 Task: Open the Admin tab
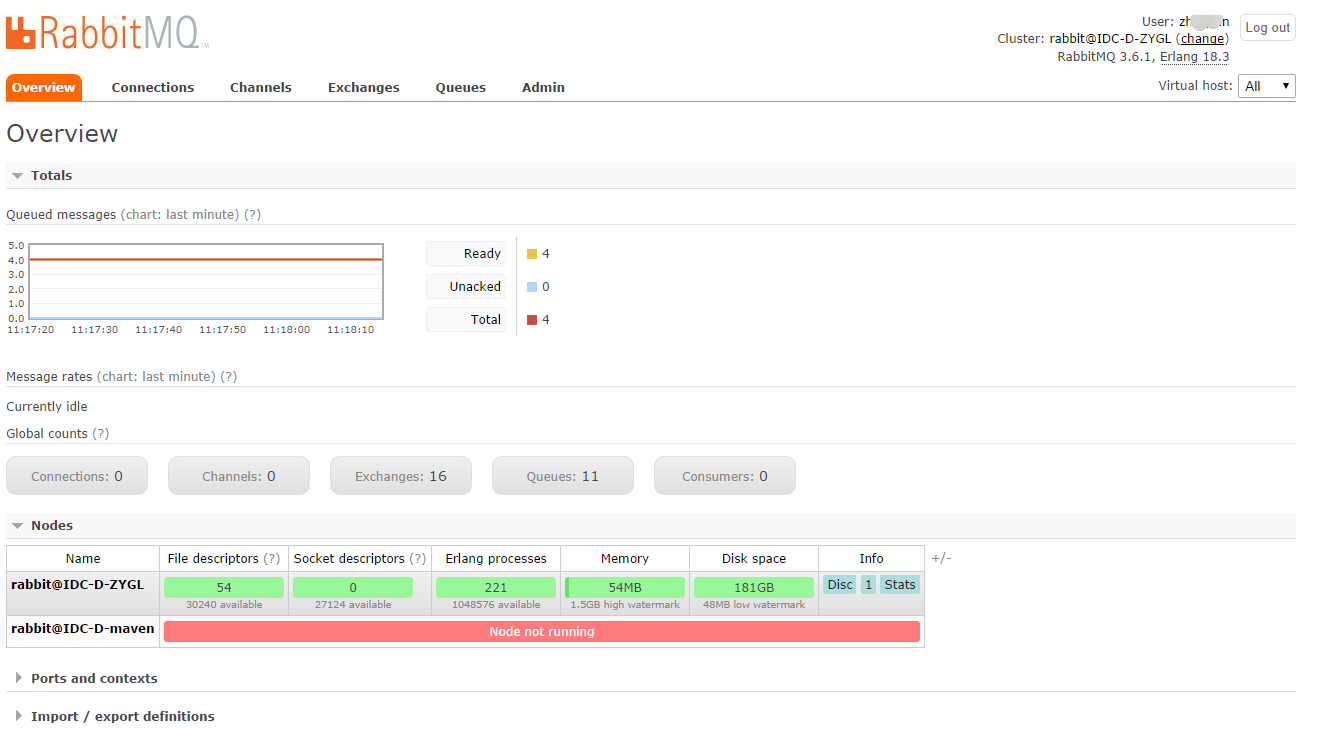[543, 87]
